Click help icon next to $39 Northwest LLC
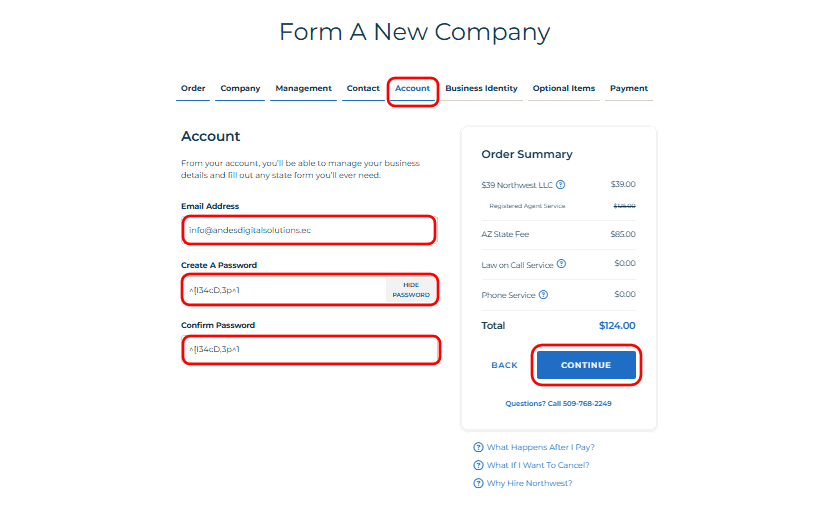 click(x=561, y=184)
